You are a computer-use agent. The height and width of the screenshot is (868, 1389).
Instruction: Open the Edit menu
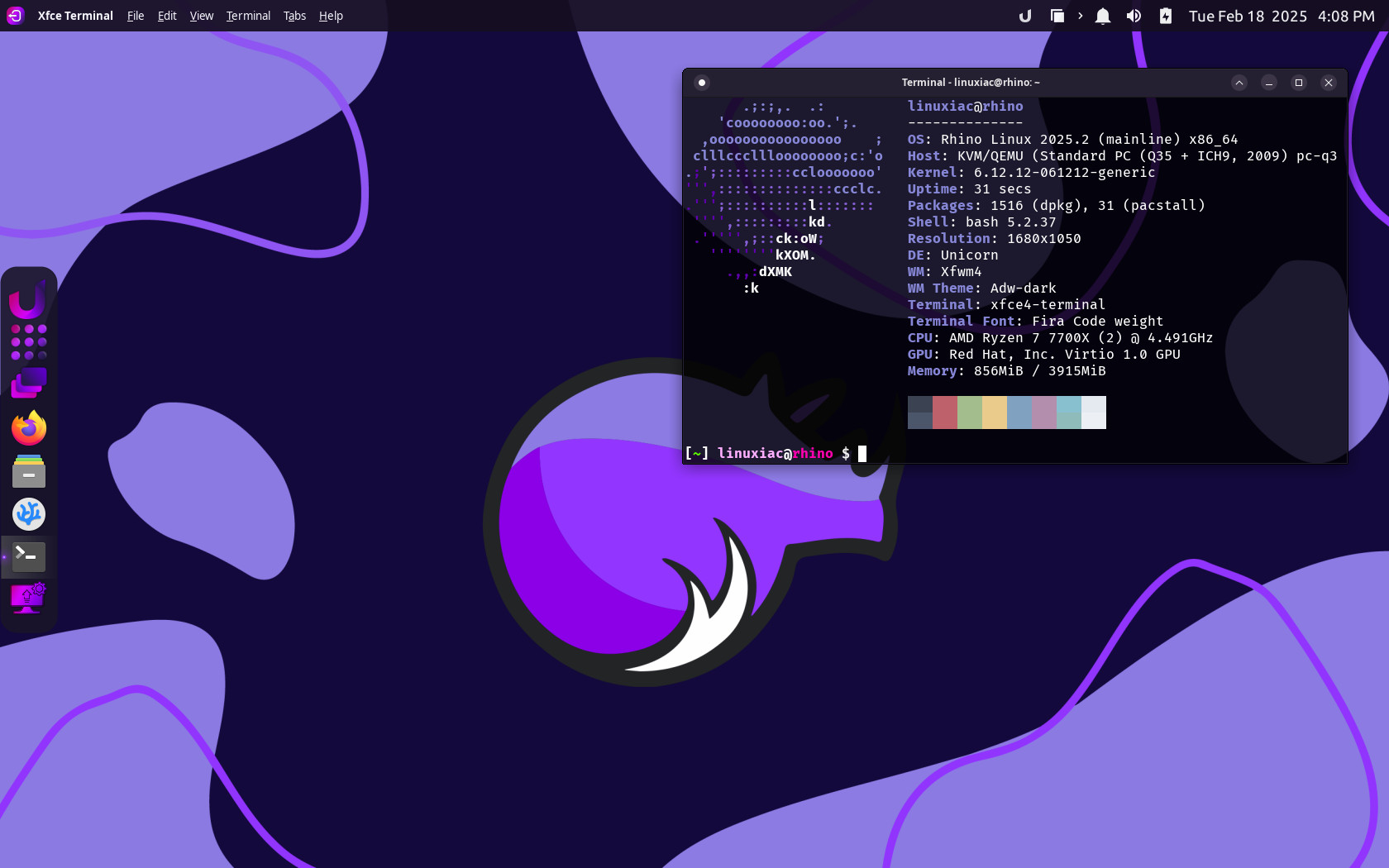(167, 16)
